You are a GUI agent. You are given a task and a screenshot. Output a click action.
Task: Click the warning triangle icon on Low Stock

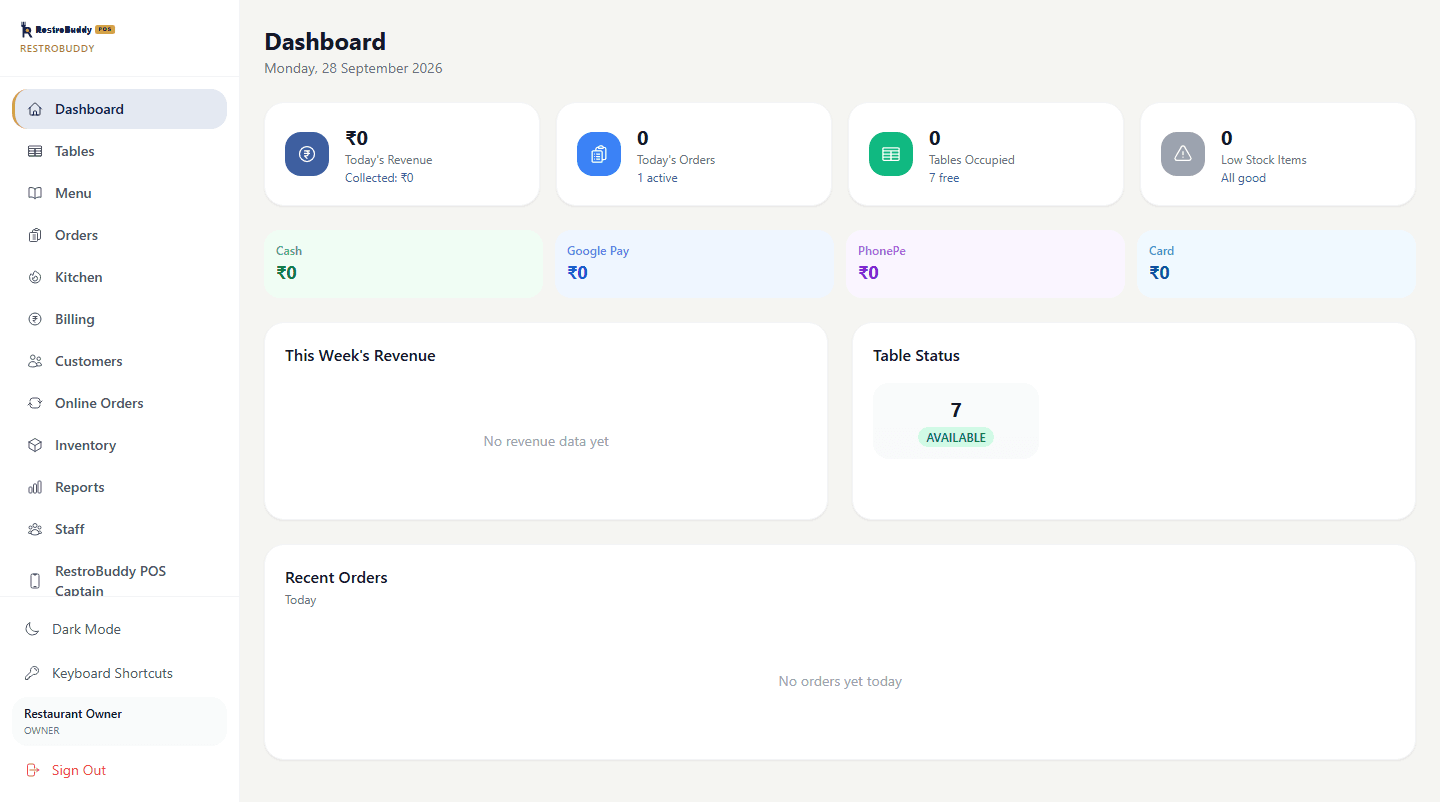[1183, 154]
